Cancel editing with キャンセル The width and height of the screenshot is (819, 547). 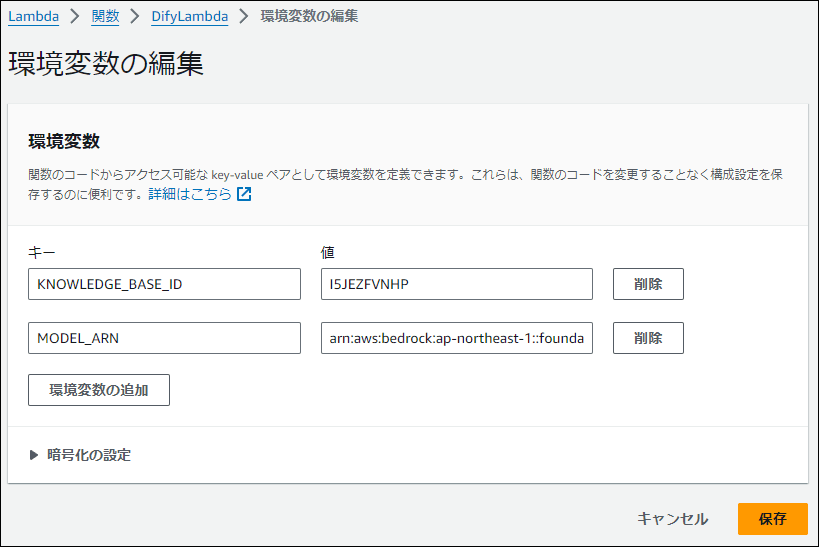pos(673,519)
